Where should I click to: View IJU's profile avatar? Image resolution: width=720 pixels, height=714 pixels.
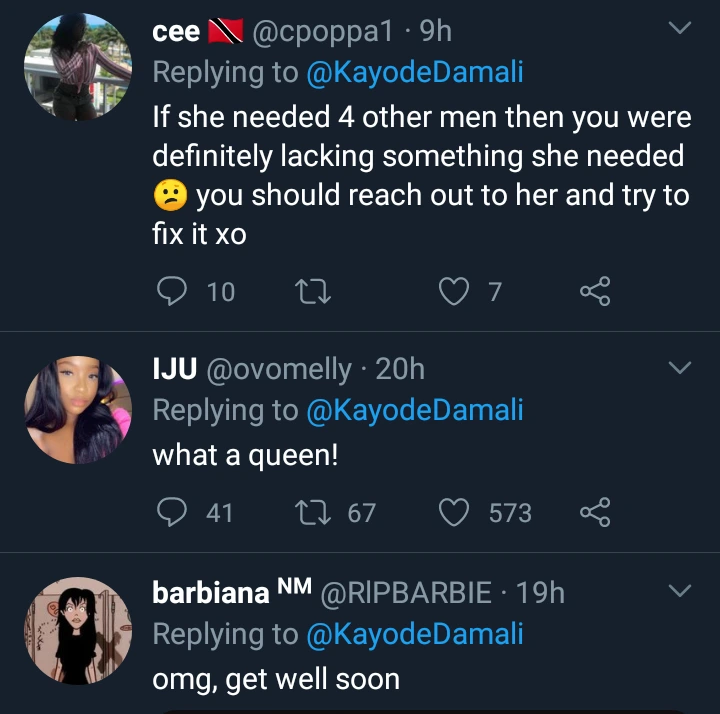click(x=78, y=410)
